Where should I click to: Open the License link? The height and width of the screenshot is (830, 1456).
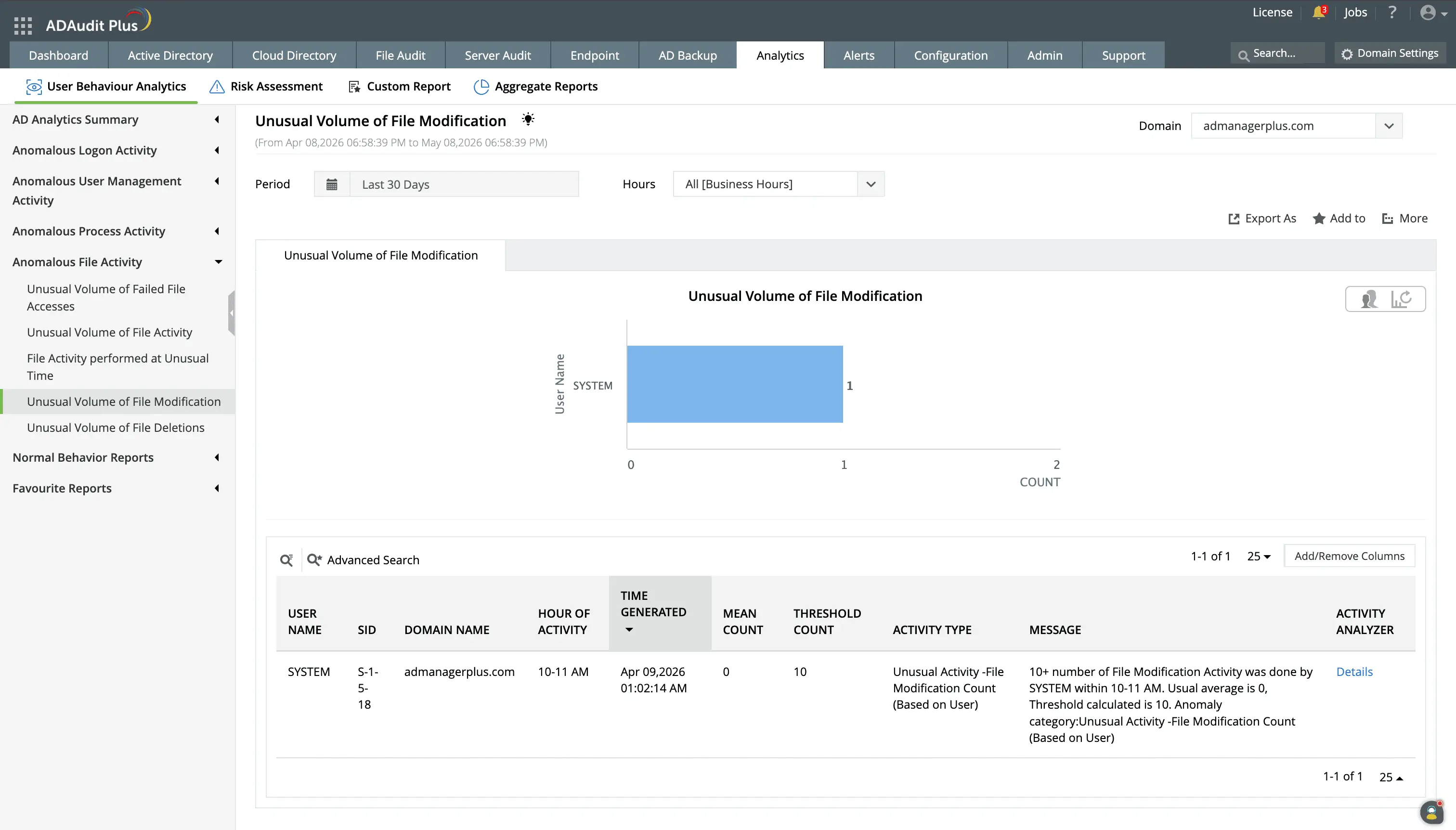pyautogui.click(x=1272, y=12)
